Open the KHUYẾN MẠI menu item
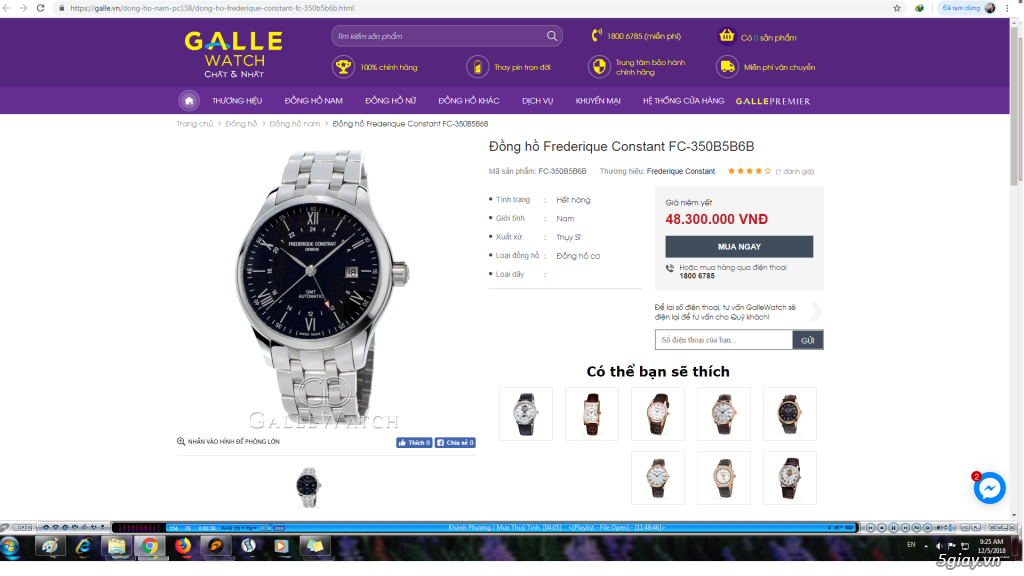This screenshot has height=576, width=1024. (x=598, y=101)
